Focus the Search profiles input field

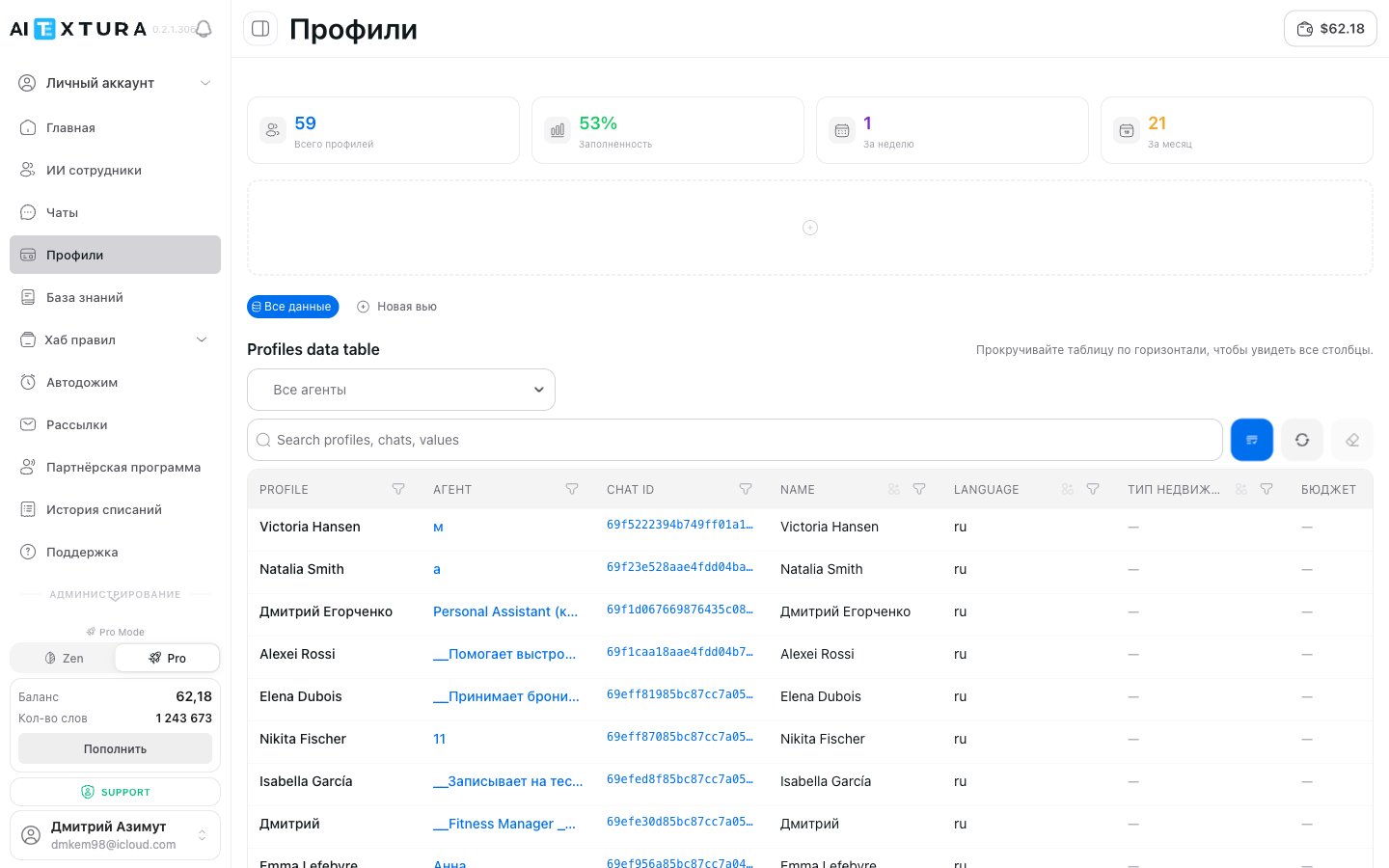(735, 440)
